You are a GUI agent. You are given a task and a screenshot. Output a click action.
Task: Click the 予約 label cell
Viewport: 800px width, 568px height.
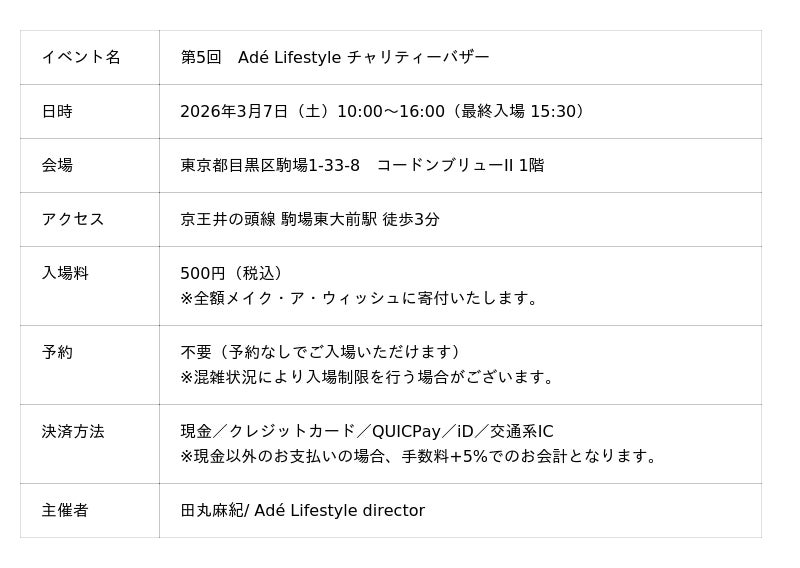(57, 352)
